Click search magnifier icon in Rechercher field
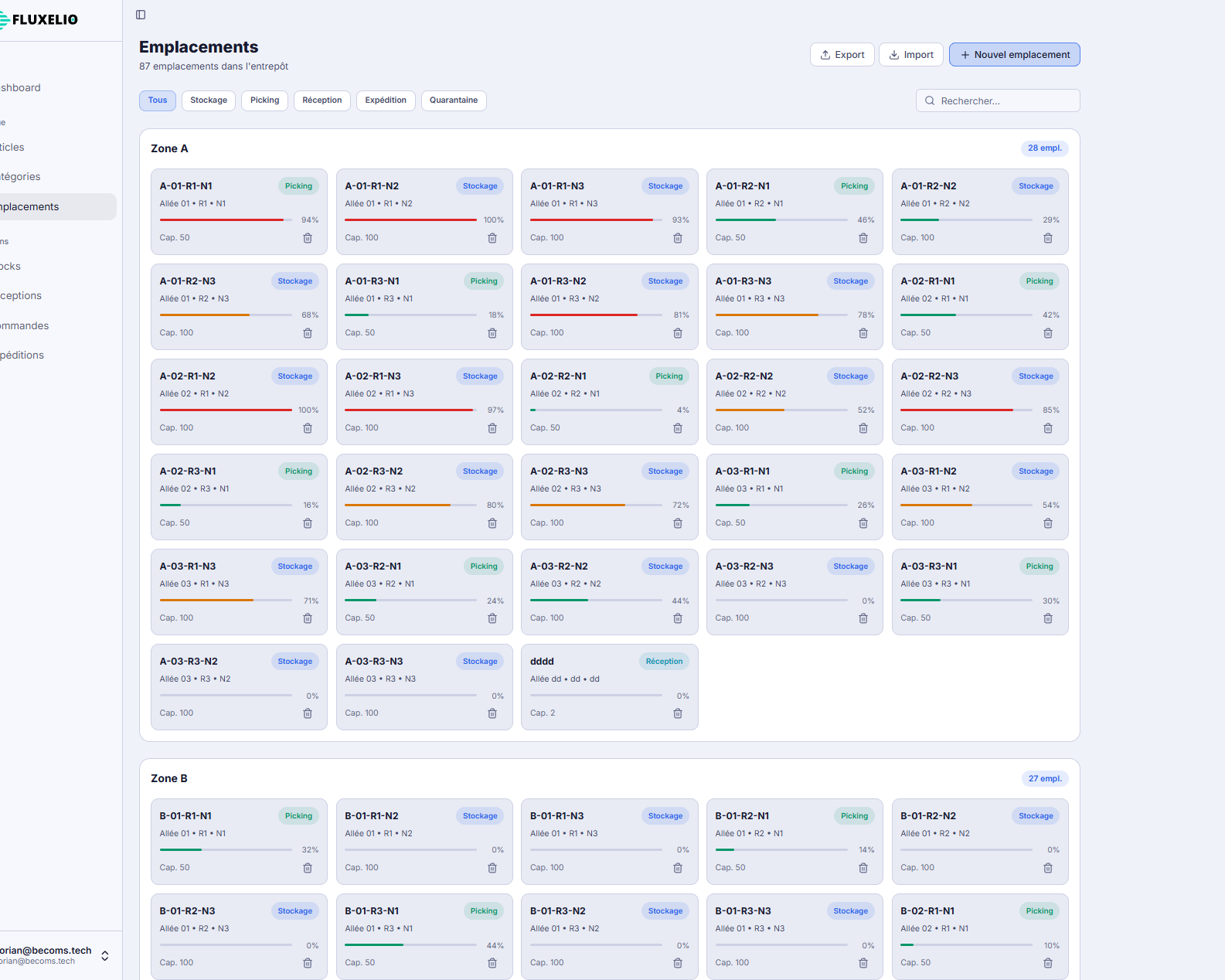The width and height of the screenshot is (1225, 980). tap(930, 100)
